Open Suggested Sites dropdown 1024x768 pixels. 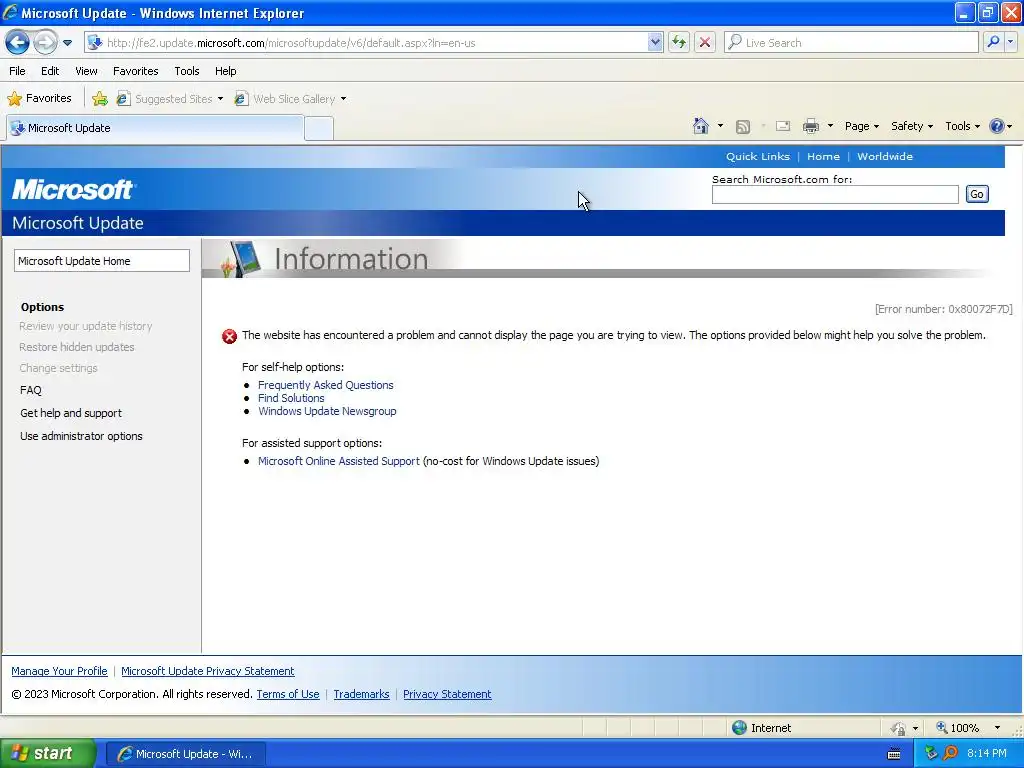(x=170, y=99)
